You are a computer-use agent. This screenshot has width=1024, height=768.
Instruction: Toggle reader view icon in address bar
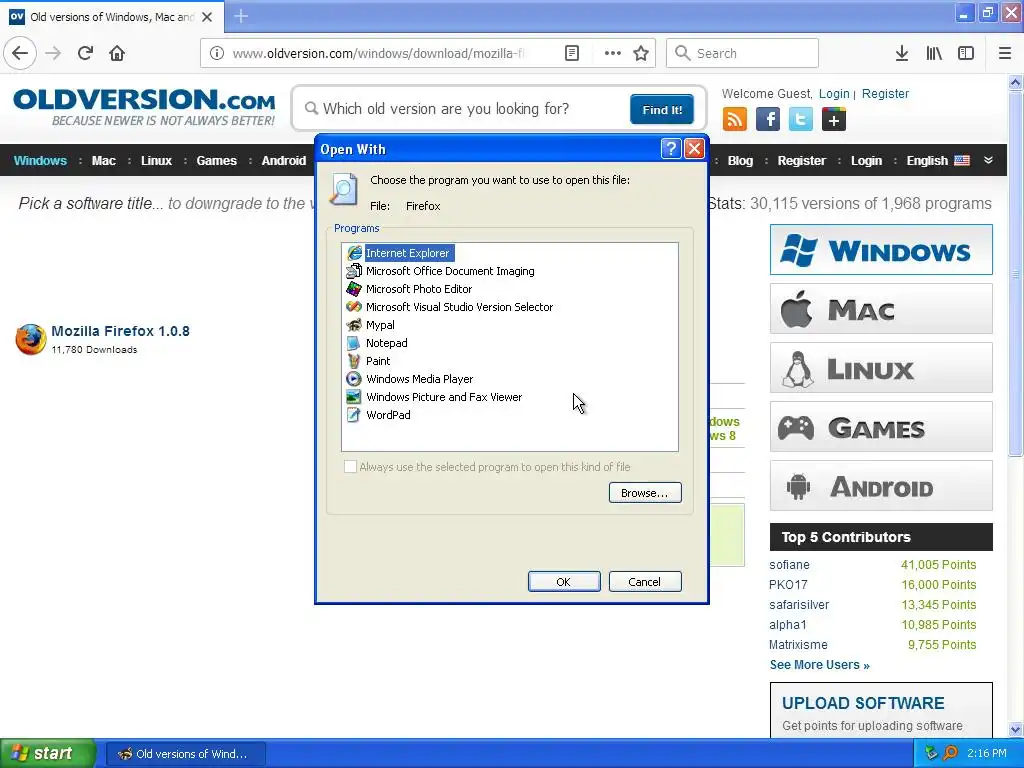click(x=571, y=53)
